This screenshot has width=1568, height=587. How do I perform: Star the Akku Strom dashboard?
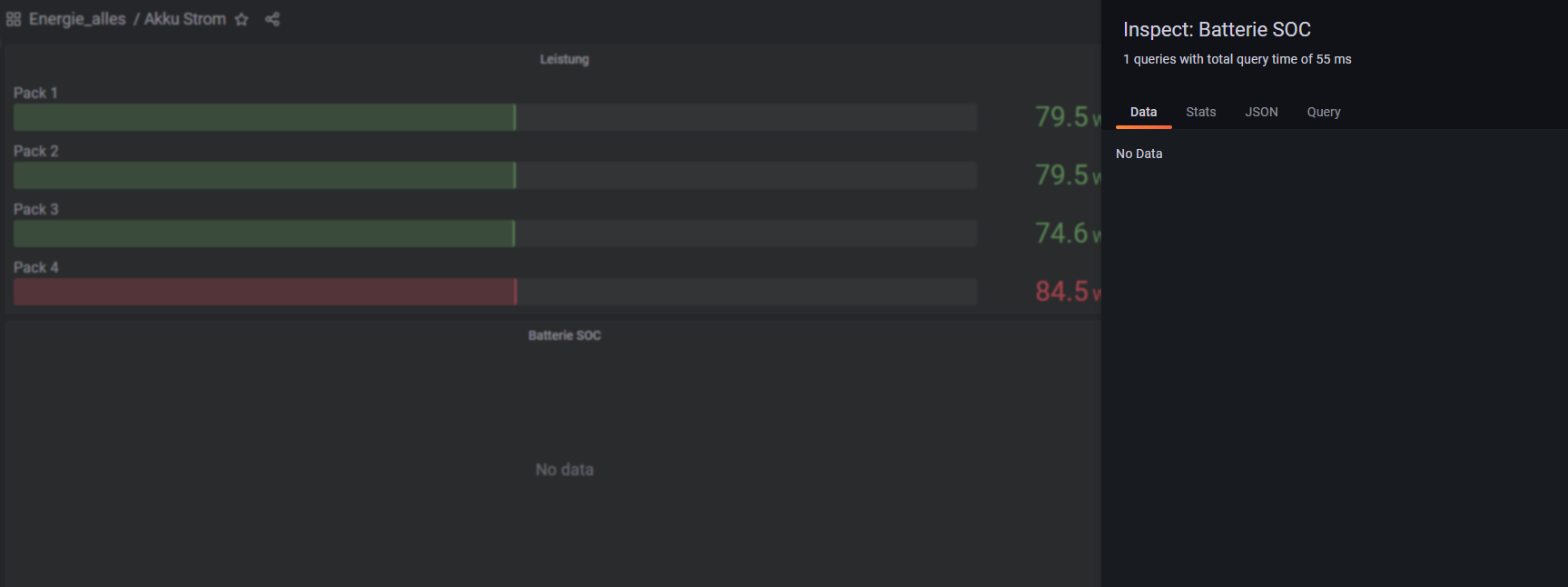242,19
